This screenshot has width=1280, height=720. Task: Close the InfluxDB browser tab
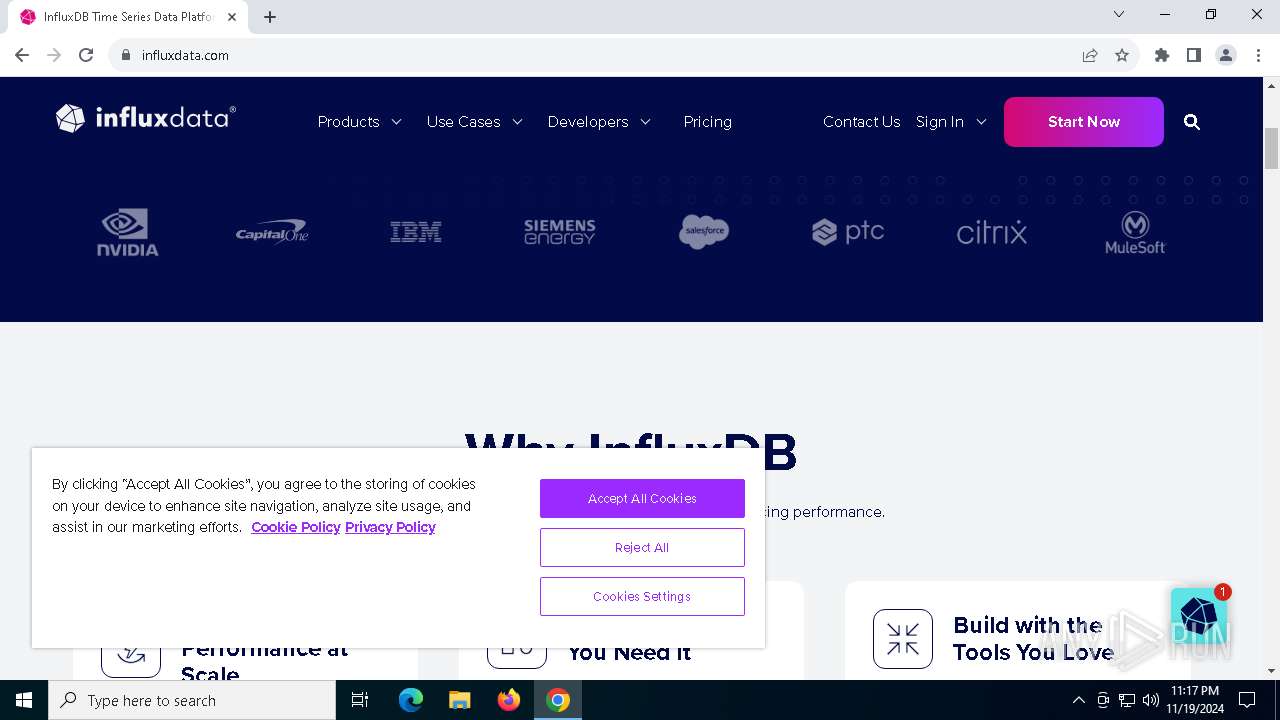click(233, 17)
